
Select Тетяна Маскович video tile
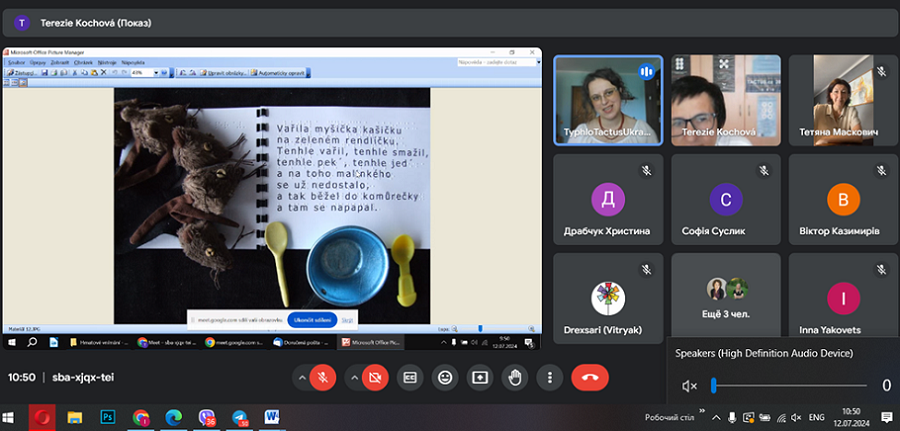tap(844, 100)
